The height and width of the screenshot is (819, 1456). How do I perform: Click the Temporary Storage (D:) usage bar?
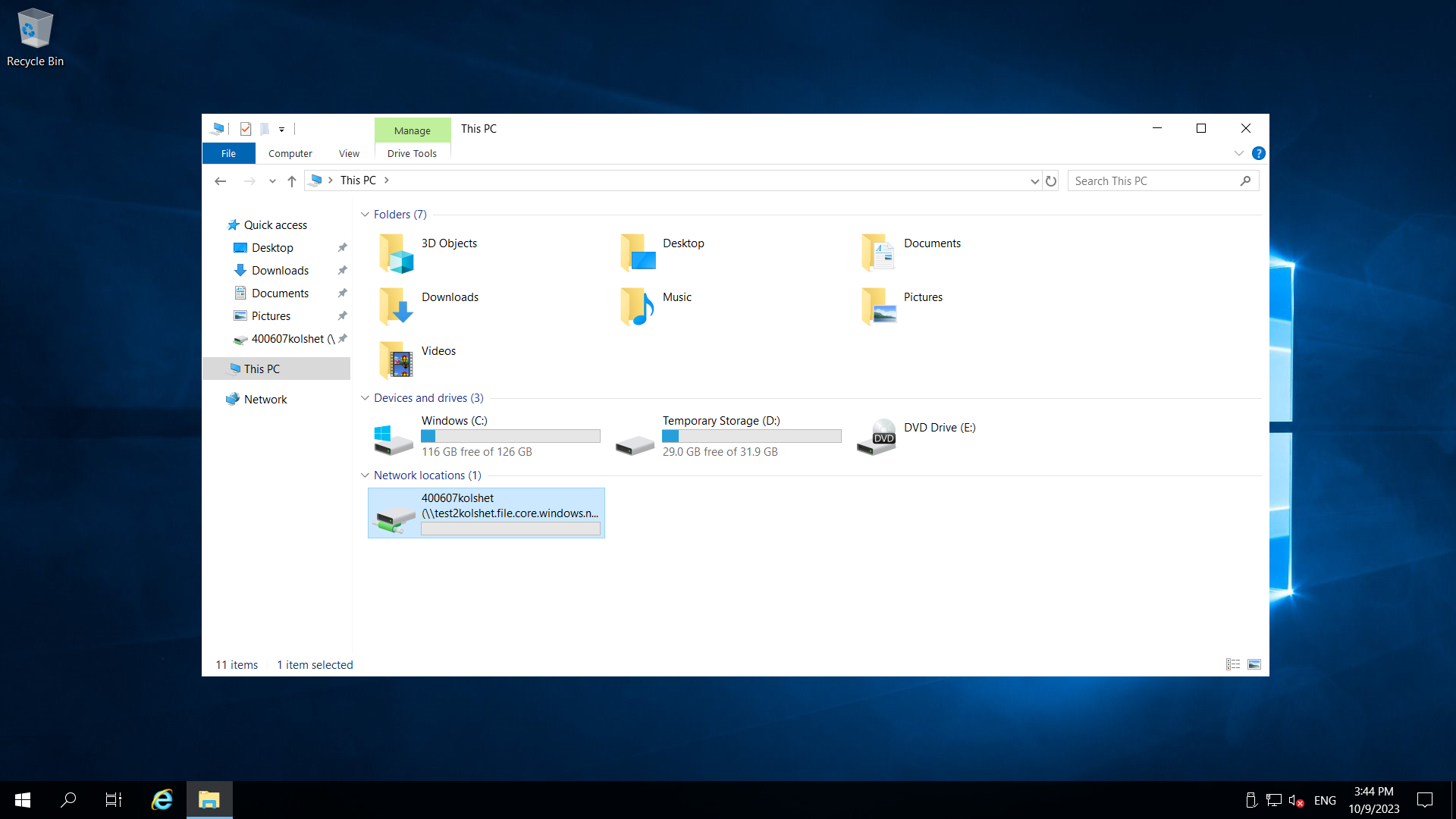click(x=751, y=436)
